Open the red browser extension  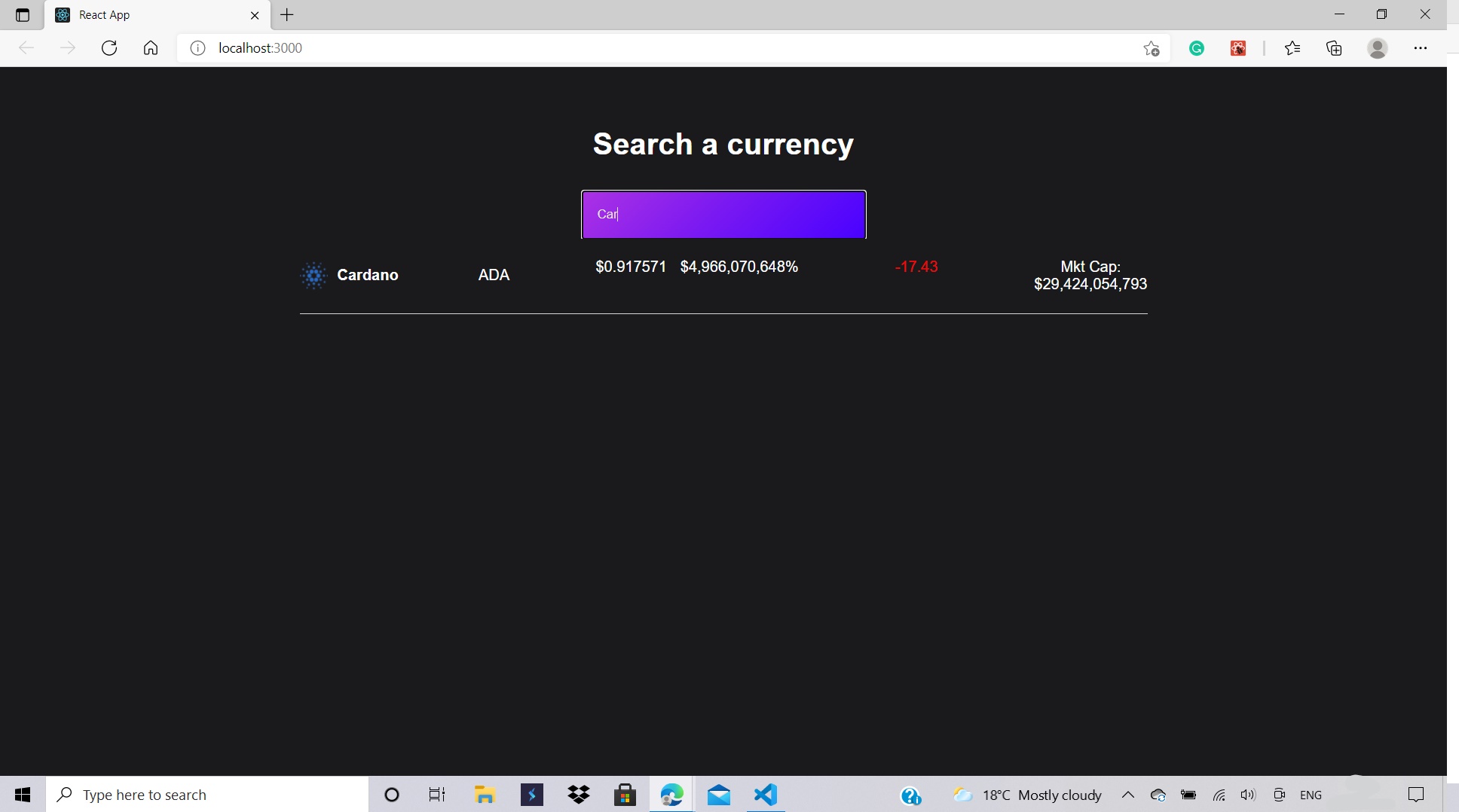1238,47
